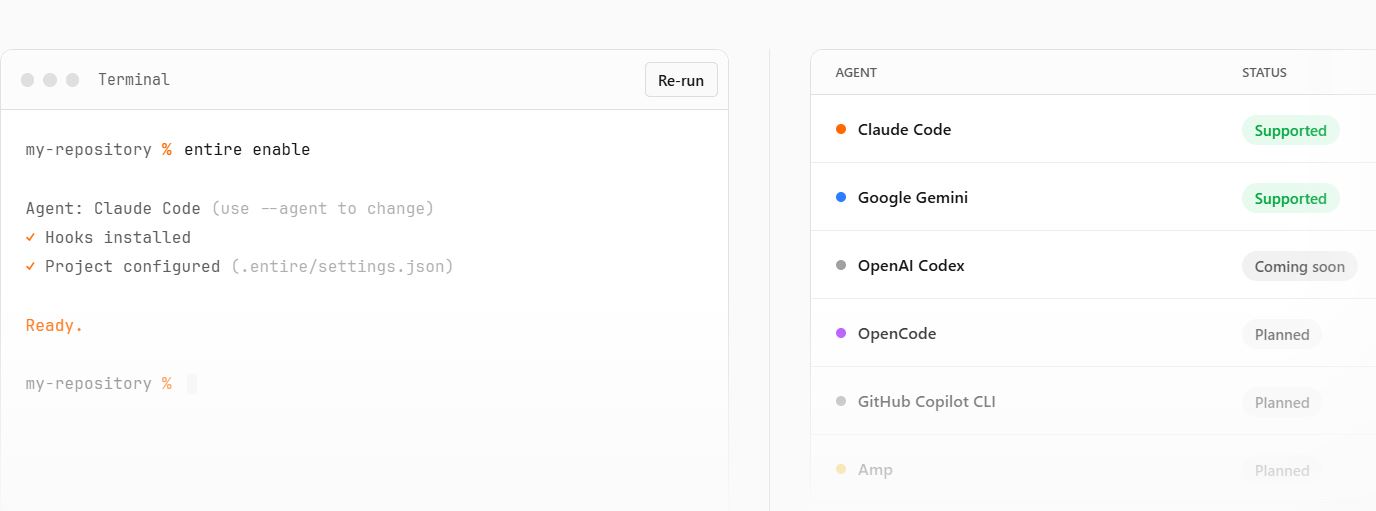This screenshot has height=511, width=1376.
Task: Click the dot beside GitHub Copilot CLI
Action: 841,401
